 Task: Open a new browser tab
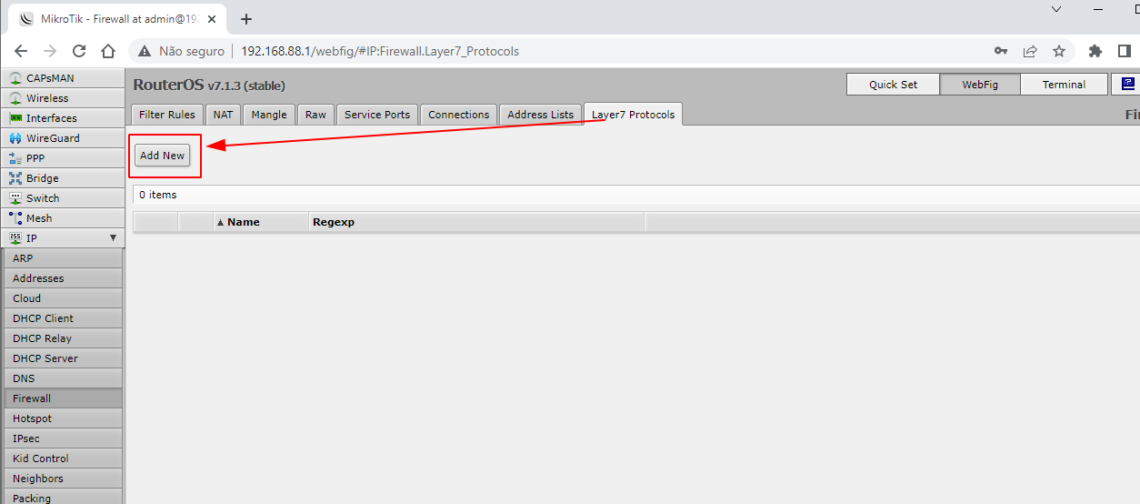(246, 19)
